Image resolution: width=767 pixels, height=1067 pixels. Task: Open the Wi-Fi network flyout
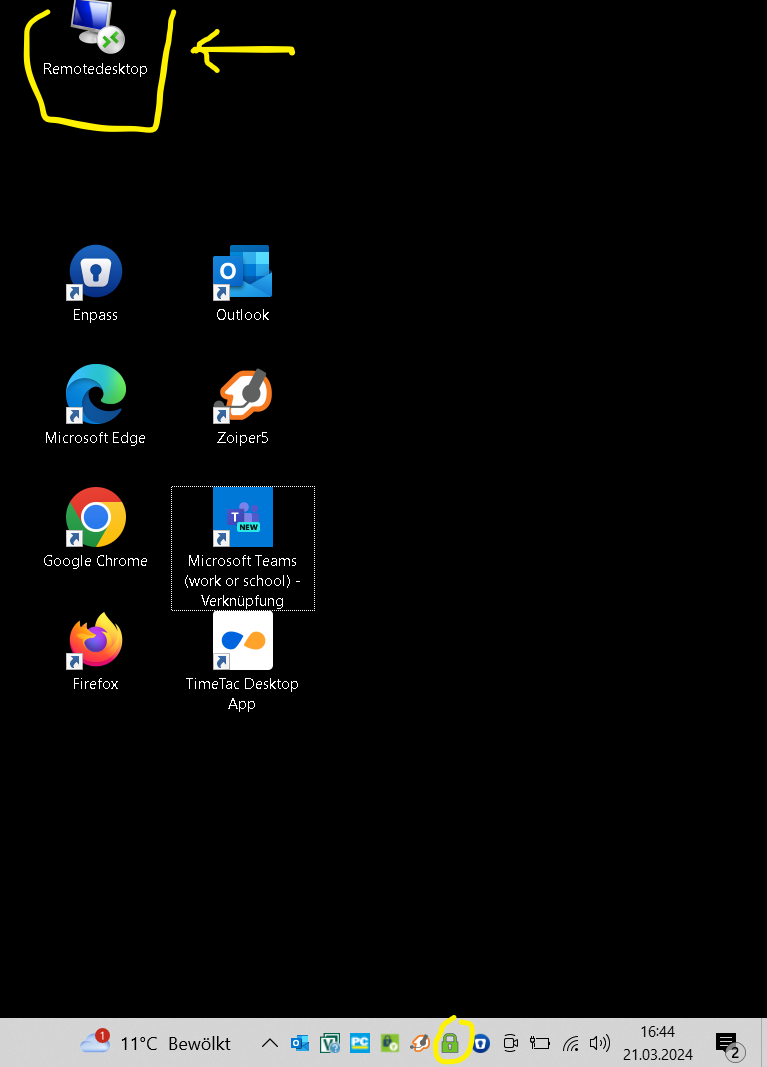[x=571, y=1044]
